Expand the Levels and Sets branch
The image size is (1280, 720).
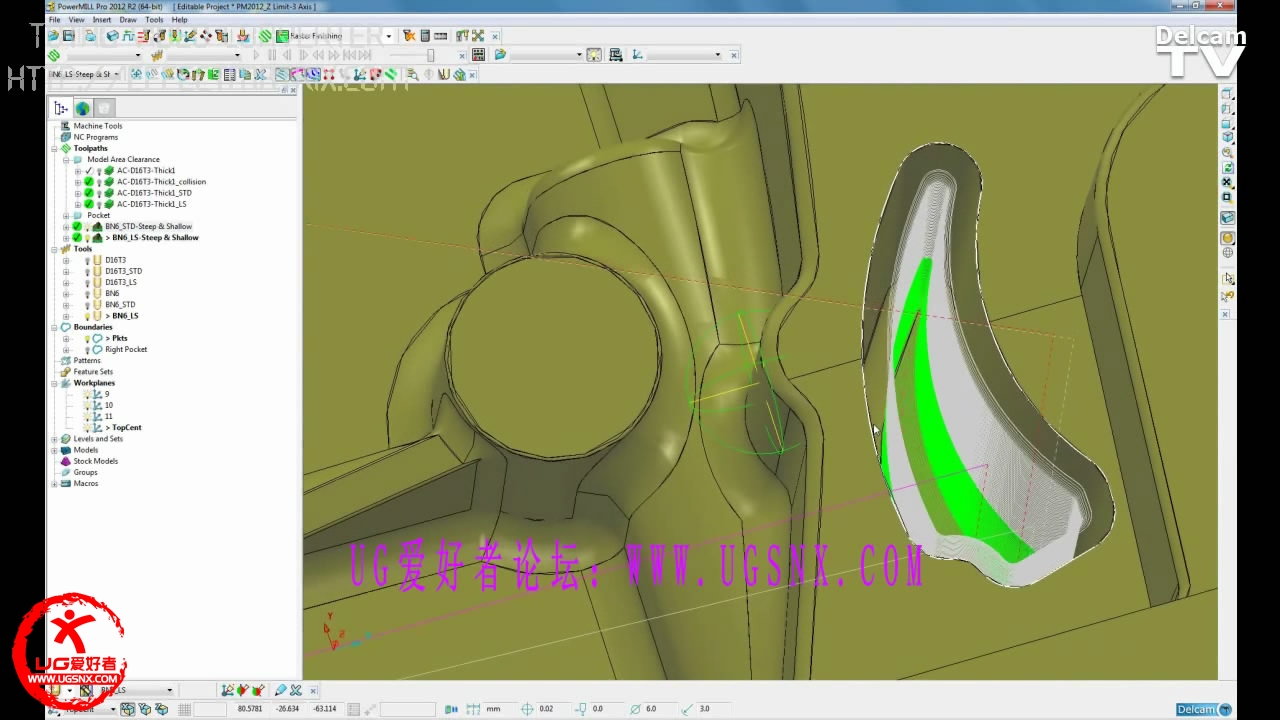tap(56, 439)
